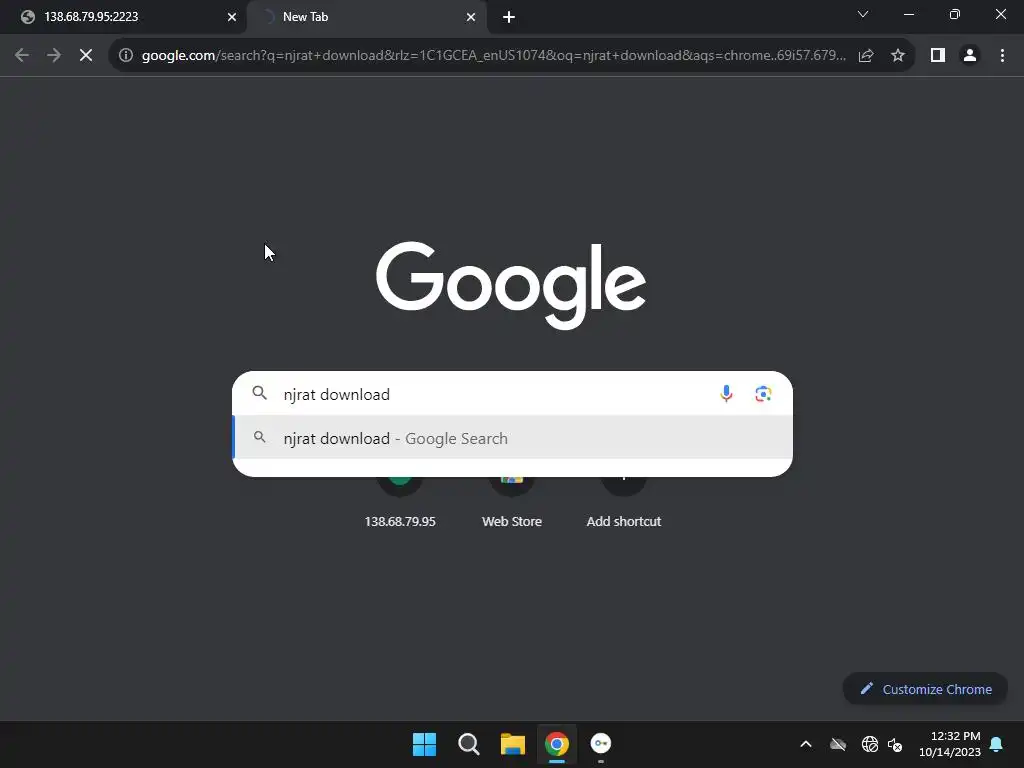Open the notification bell icon
This screenshot has height=768, width=1024.
(x=997, y=744)
